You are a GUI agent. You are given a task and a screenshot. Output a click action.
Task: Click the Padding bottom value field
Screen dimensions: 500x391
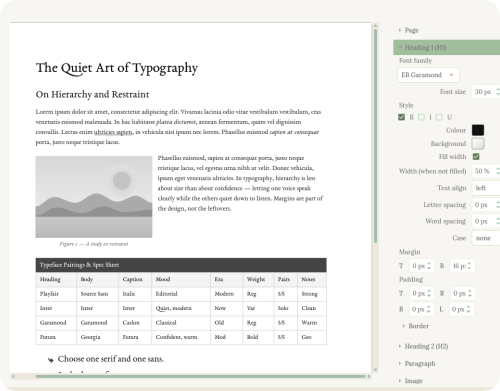(421, 309)
